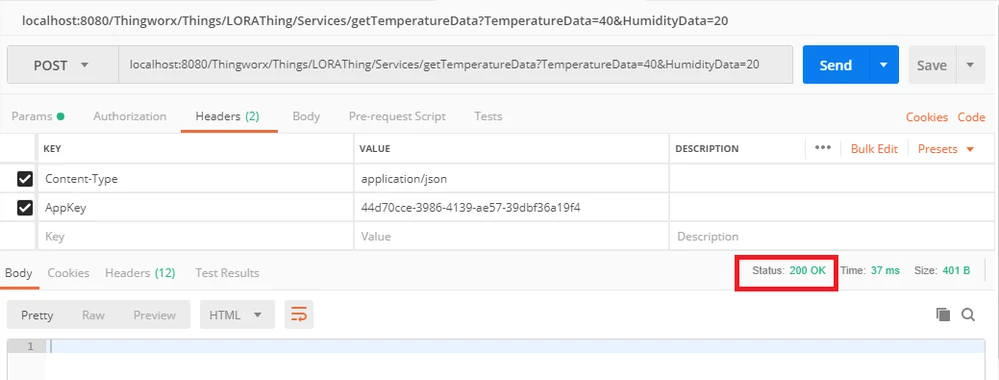Uncheck the Content-Type header checkbox
The image size is (999, 380).
click(x=25, y=180)
